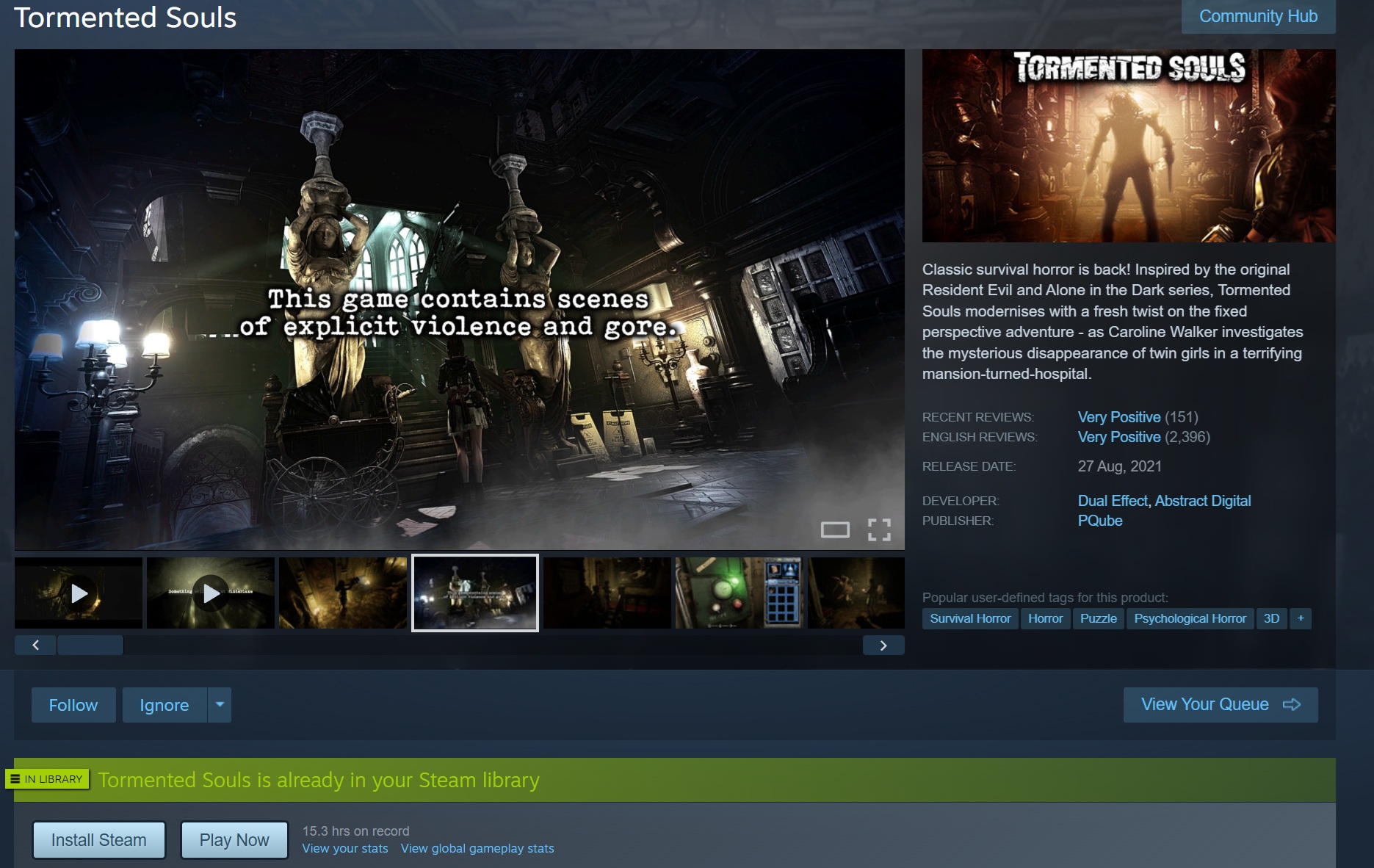The image size is (1374, 868).
Task: Select the Psychological Horror tag
Action: point(1190,618)
